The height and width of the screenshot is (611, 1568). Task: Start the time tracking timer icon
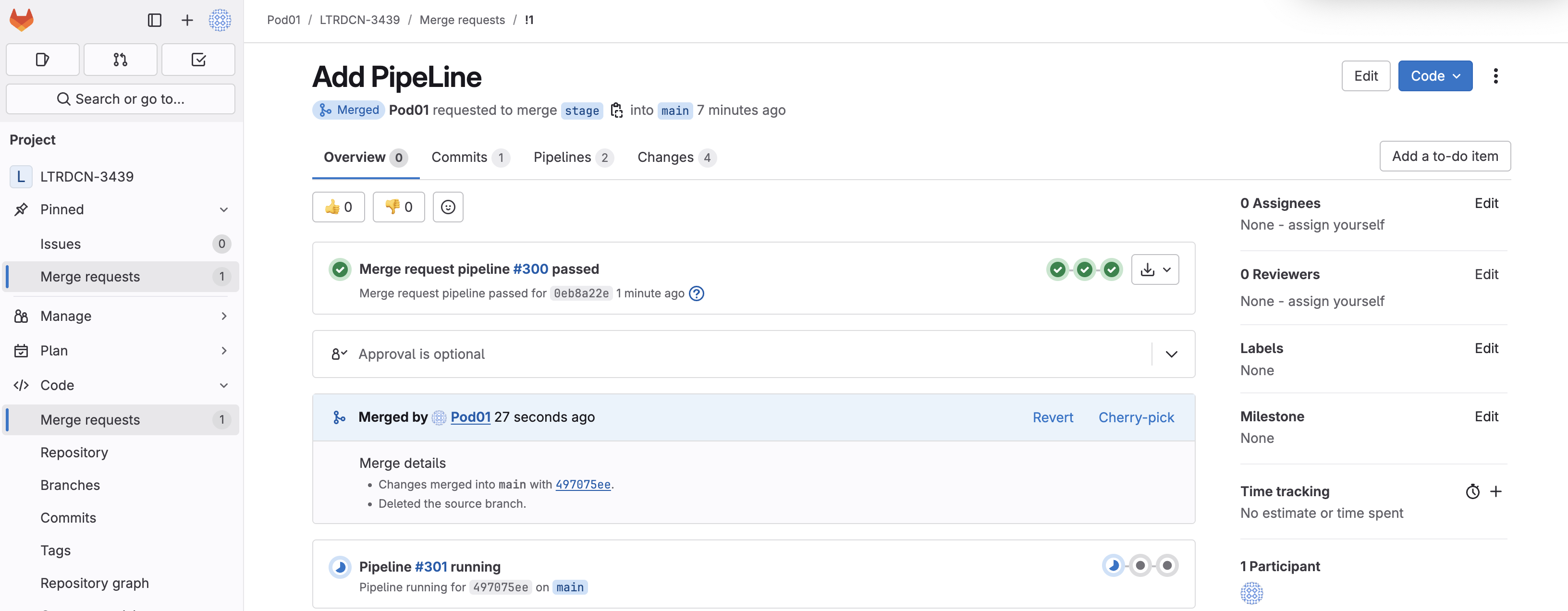click(x=1472, y=492)
